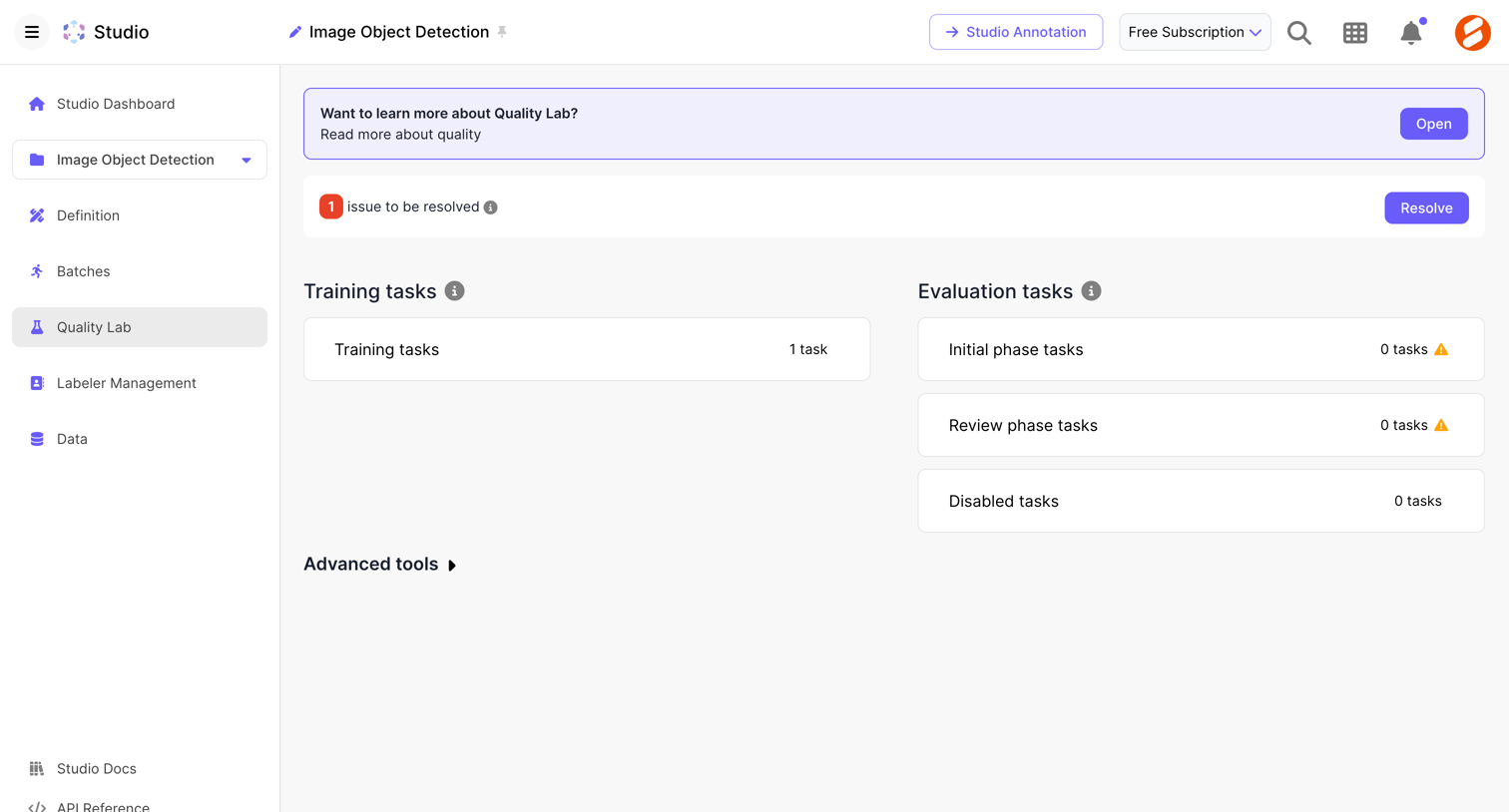
Task: Click the info icon next to issue count
Action: (490, 207)
